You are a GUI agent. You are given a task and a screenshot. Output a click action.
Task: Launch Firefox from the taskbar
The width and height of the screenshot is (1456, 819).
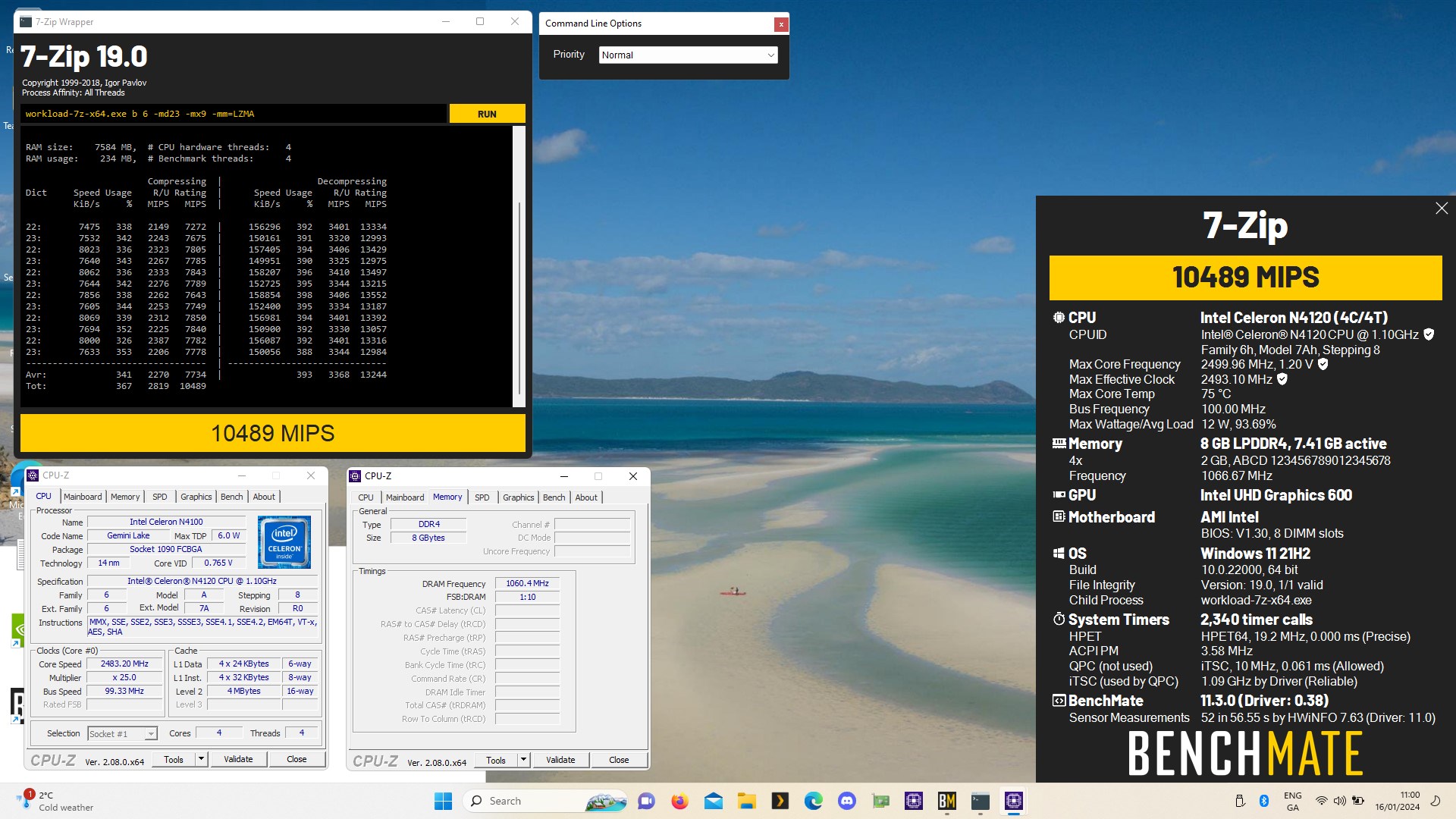679,801
